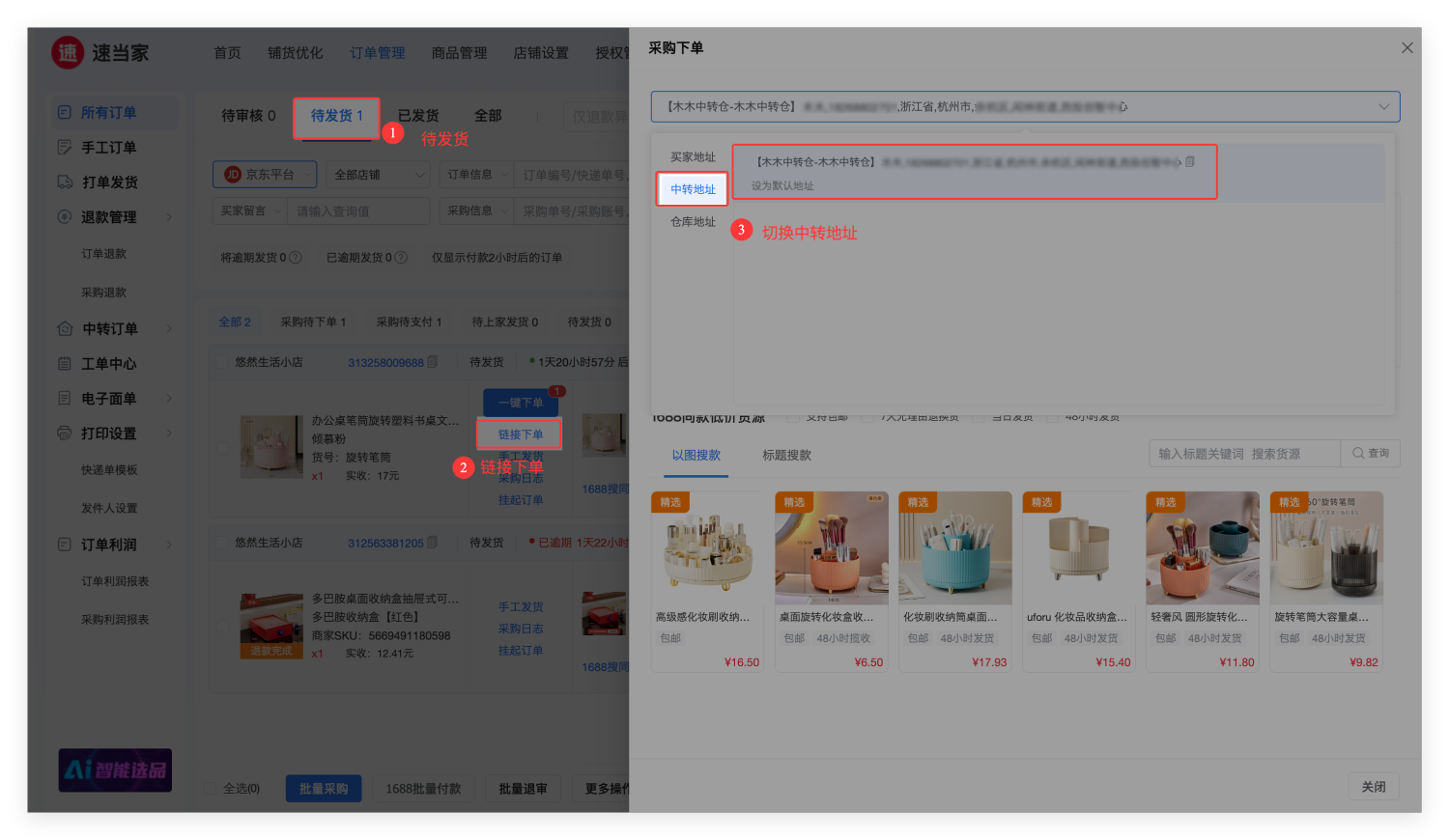Select checkbox for order 312563381205
The height and width of the screenshot is (840, 1449).
(221, 544)
